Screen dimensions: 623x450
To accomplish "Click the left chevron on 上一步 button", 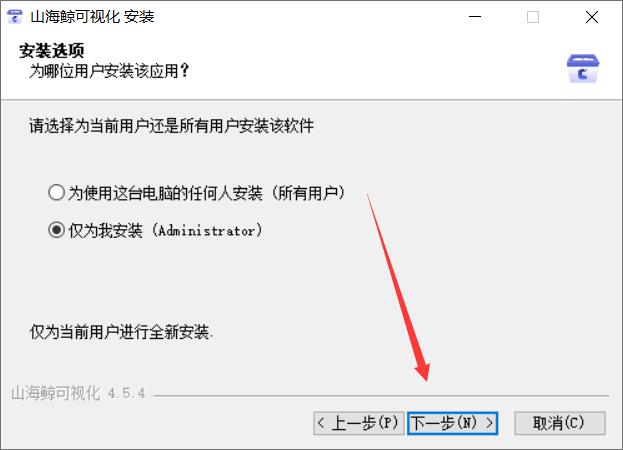I will coord(321,423).
